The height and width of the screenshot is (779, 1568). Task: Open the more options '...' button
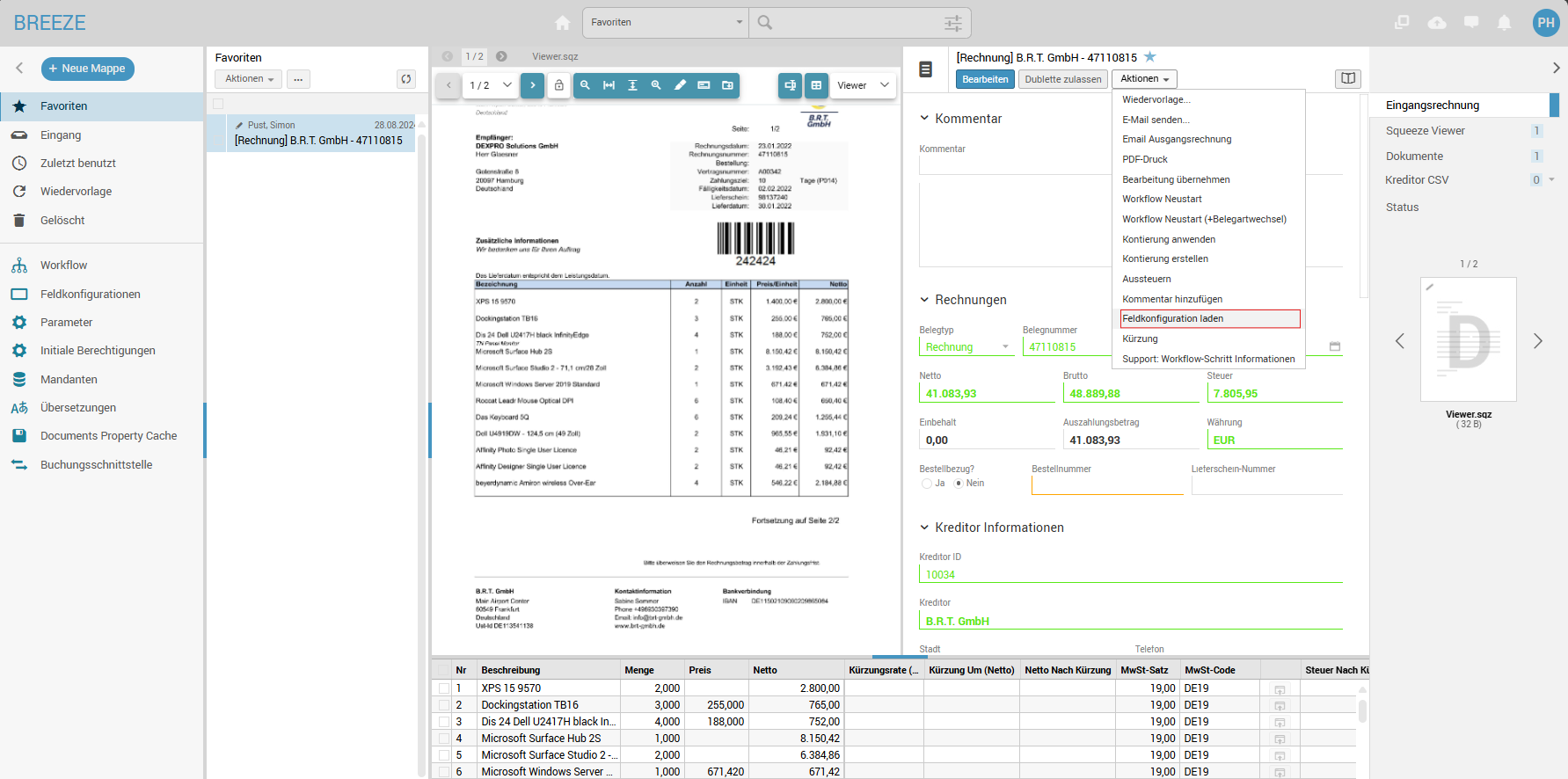[x=298, y=79]
